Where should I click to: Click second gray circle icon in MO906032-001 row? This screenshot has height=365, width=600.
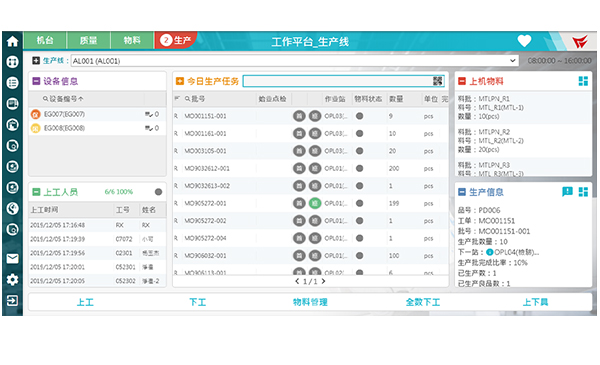(315, 256)
